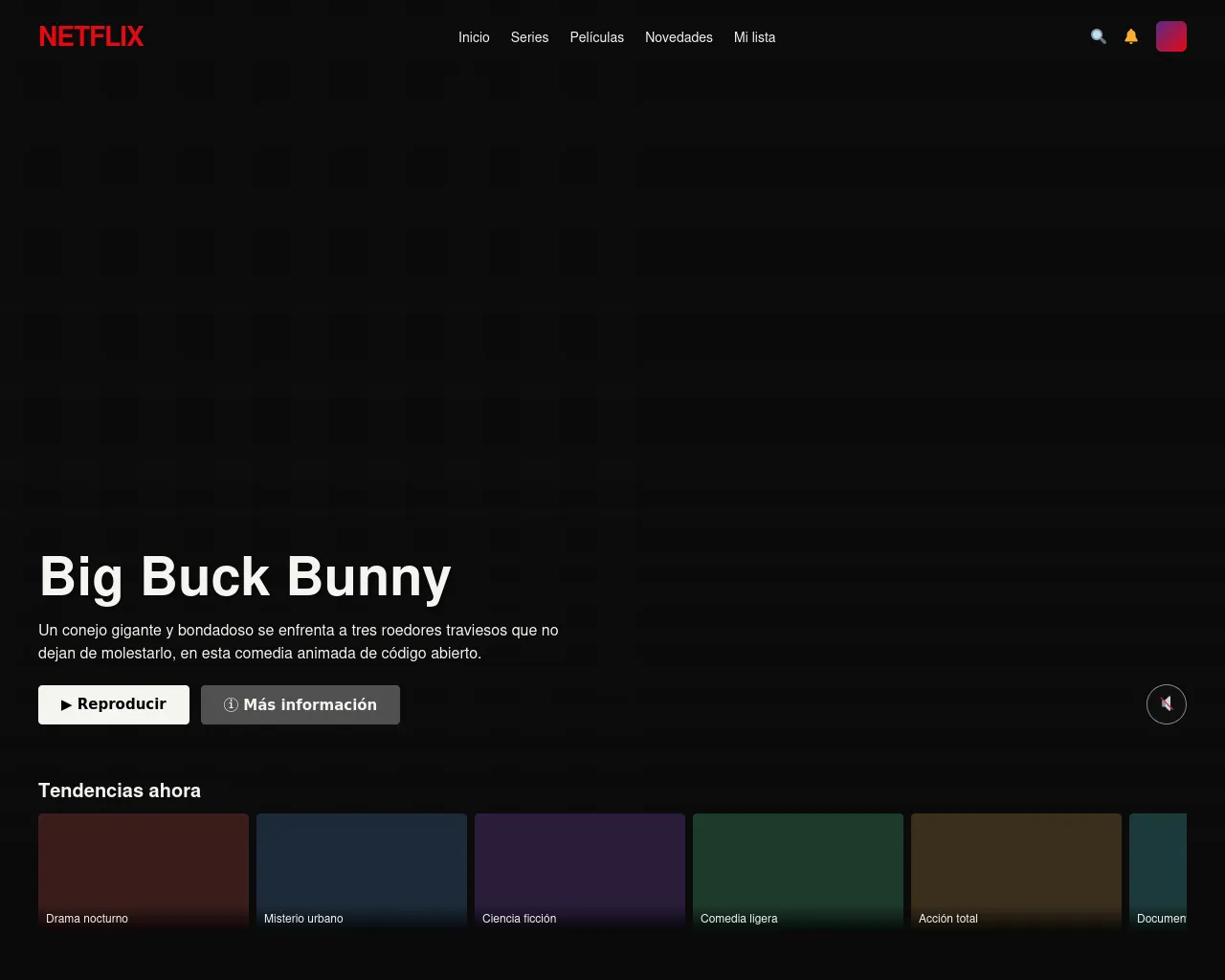Open Mi lista
Screen dimensions: 1225x980
pyautogui.click(x=755, y=37)
